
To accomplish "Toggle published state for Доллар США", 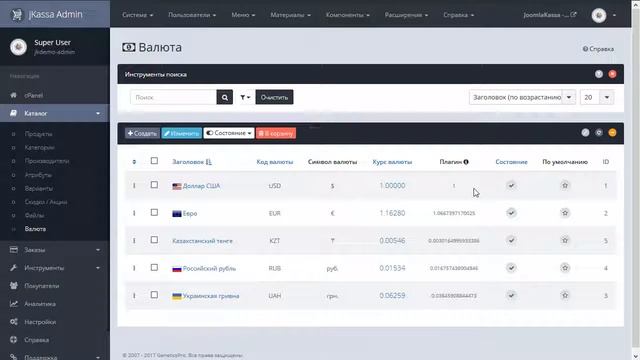I will click(x=511, y=185).
